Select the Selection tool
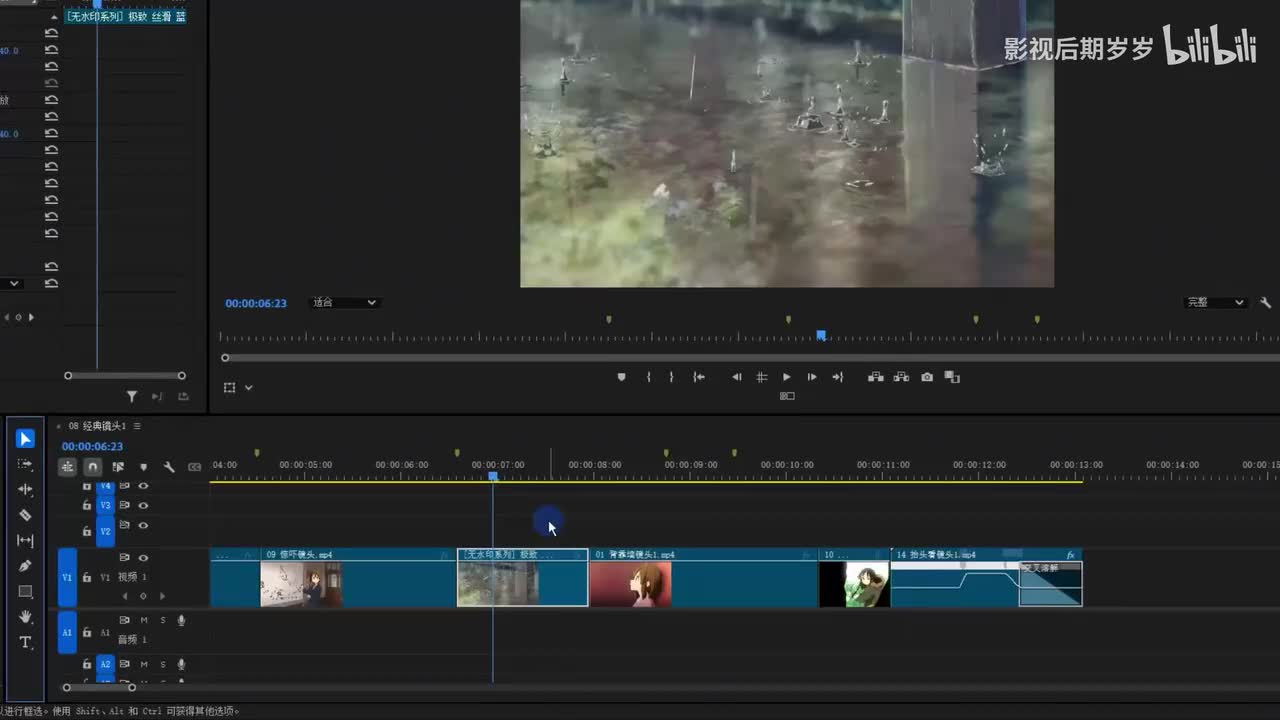1280x720 pixels. pyautogui.click(x=26, y=439)
